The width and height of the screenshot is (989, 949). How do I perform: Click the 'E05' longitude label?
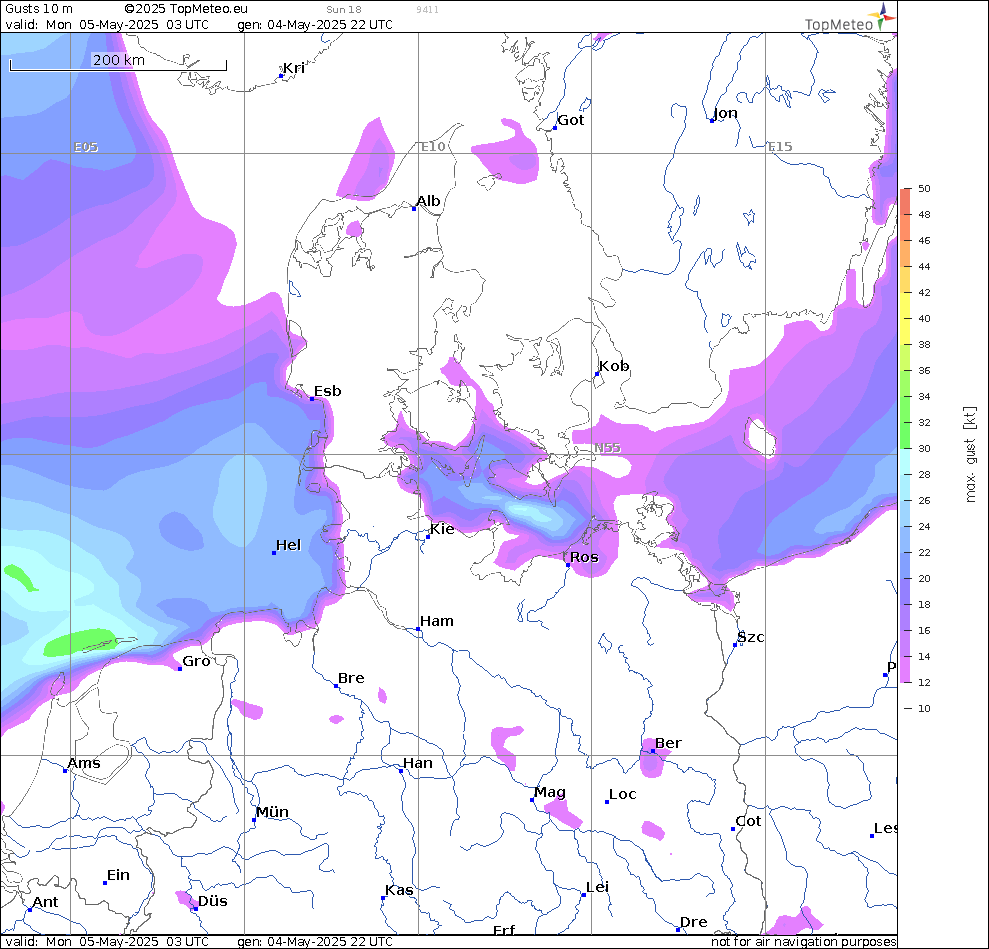[x=86, y=147]
